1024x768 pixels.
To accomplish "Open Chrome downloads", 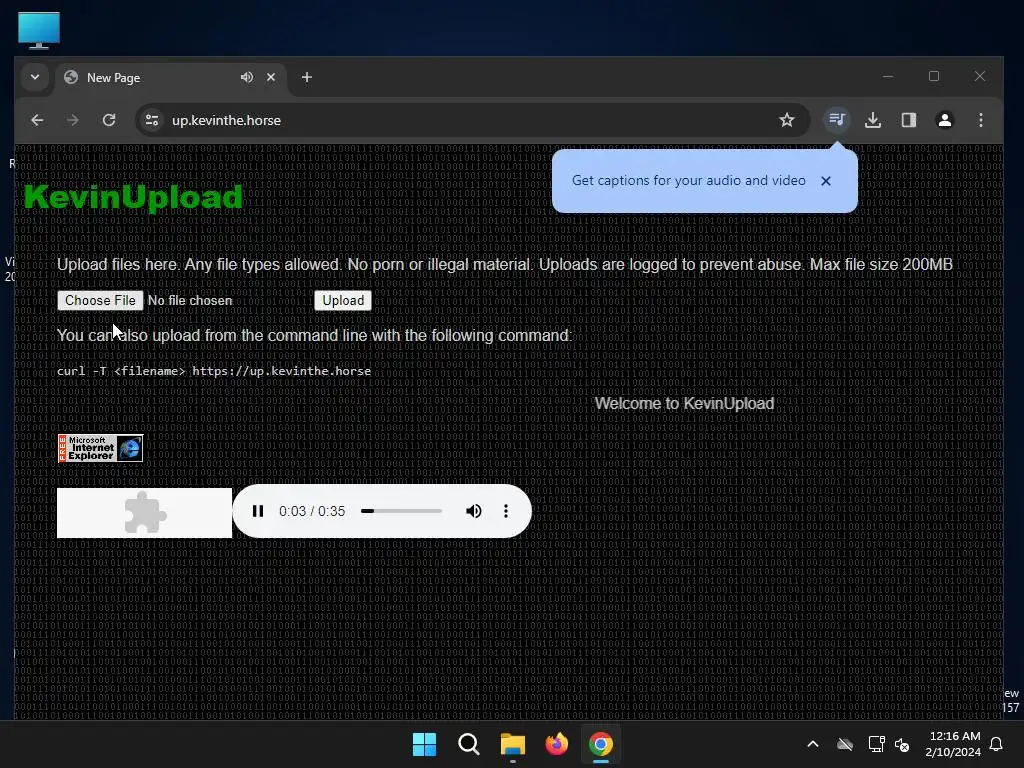I will tap(873, 120).
